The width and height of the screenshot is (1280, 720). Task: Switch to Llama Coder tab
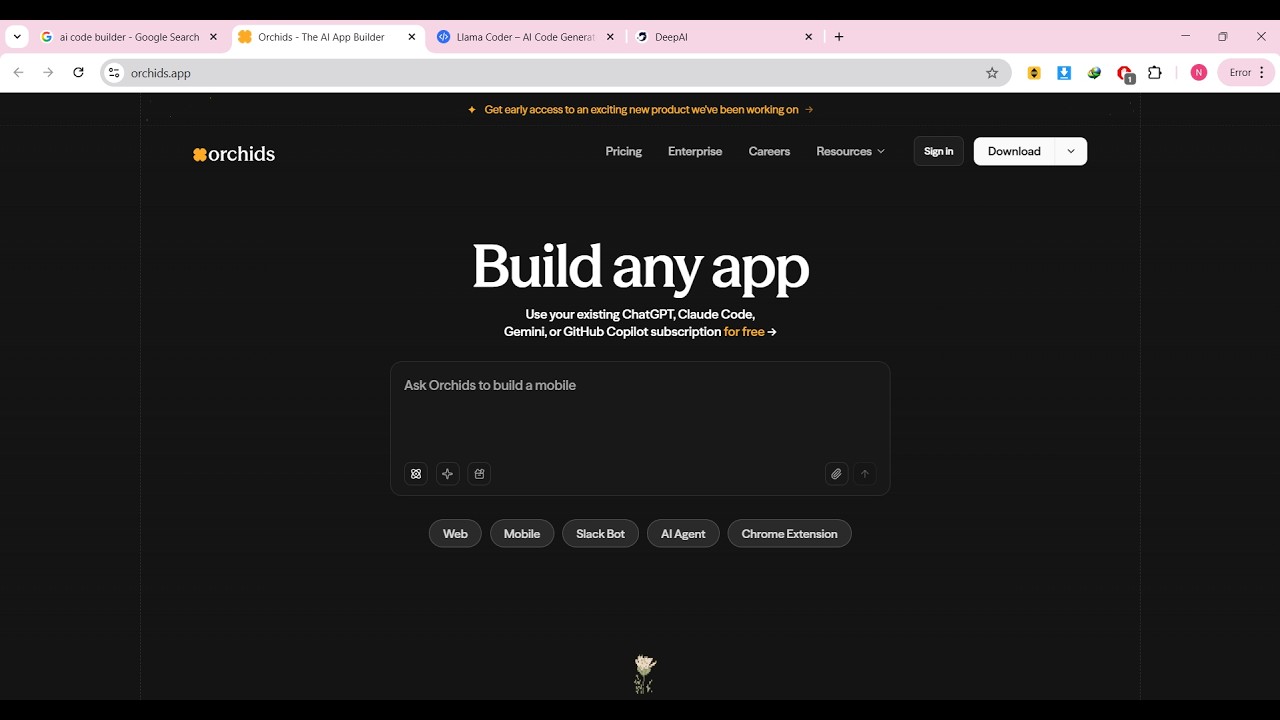tap(526, 37)
